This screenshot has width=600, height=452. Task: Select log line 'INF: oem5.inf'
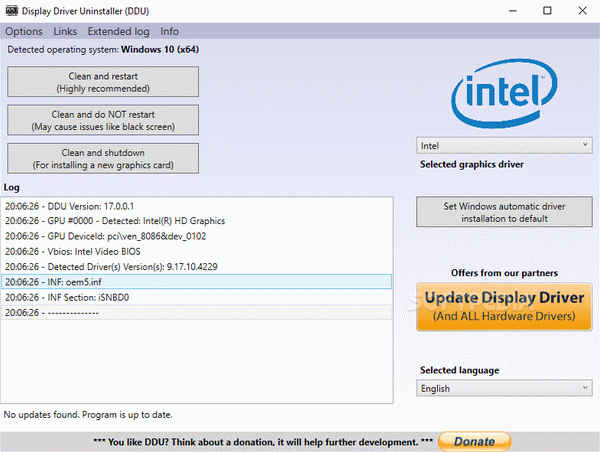pyautogui.click(x=197, y=282)
